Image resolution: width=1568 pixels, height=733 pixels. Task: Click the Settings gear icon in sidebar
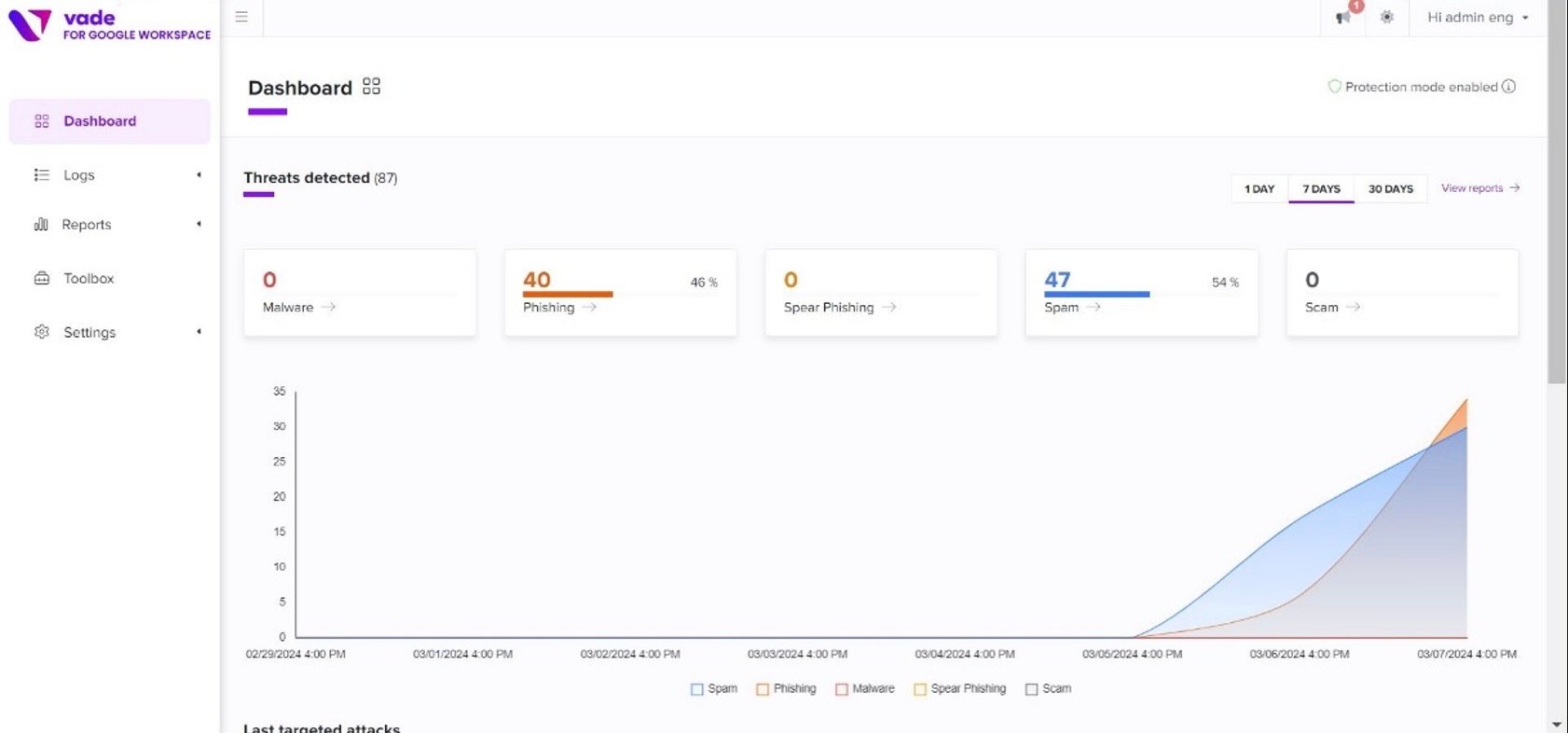pos(42,332)
